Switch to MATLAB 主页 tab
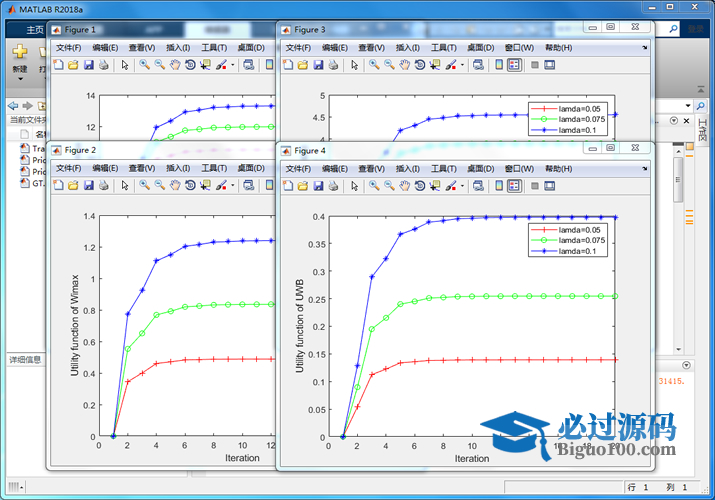 pos(35,30)
